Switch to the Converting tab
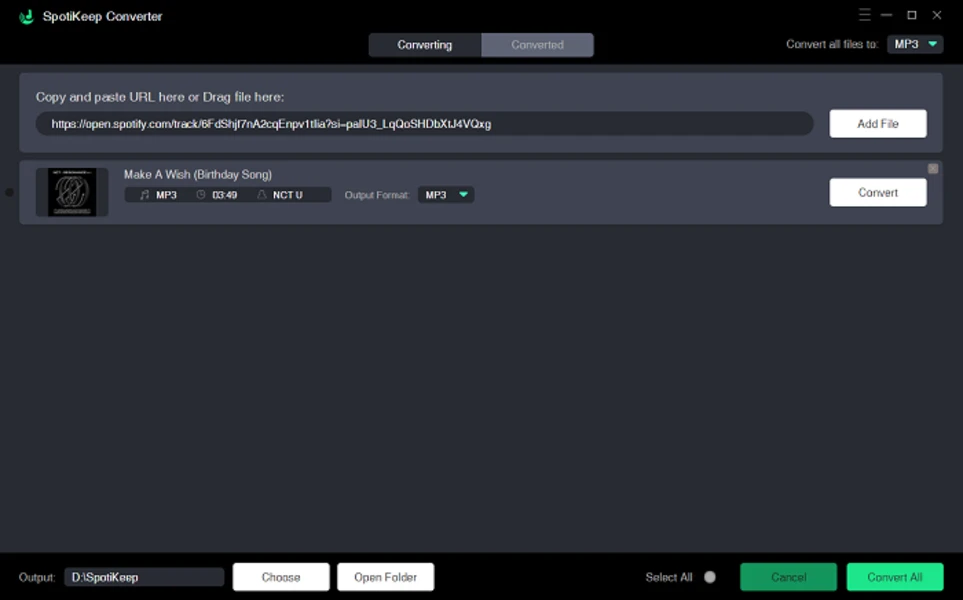The height and width of the screenshot is (600, 963). [424, 45]
